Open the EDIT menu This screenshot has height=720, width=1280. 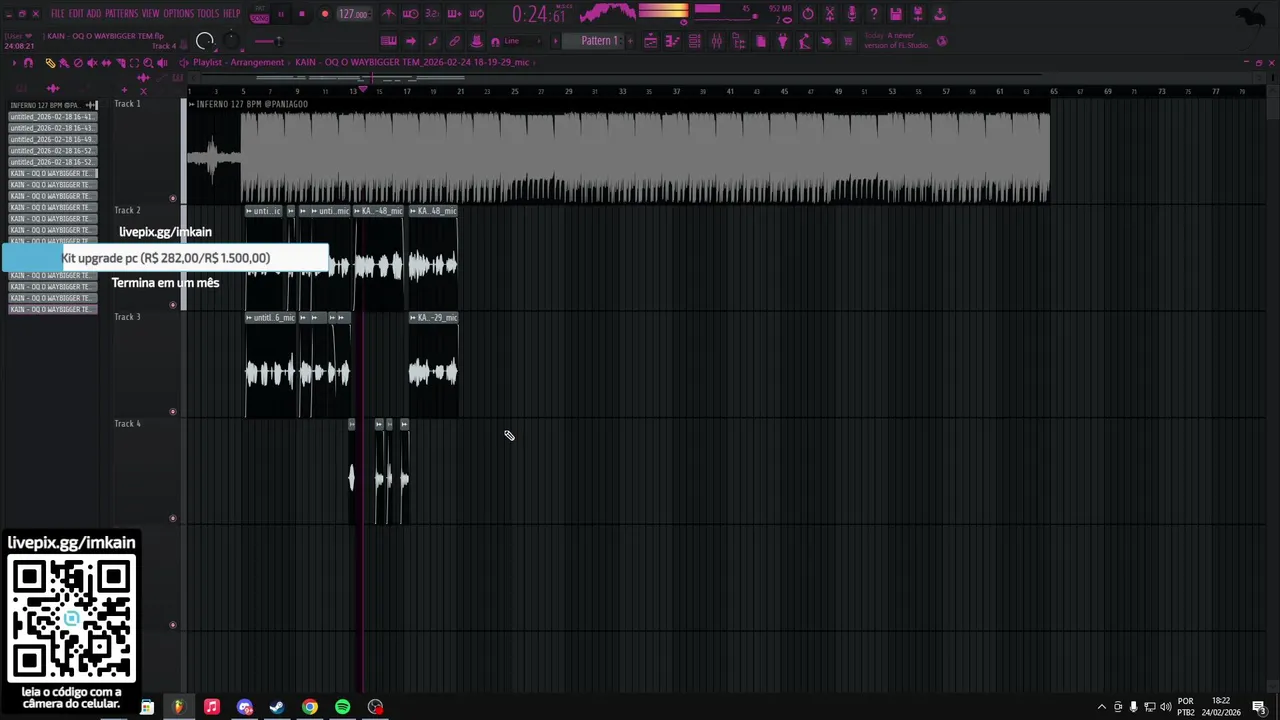point(76,14)
